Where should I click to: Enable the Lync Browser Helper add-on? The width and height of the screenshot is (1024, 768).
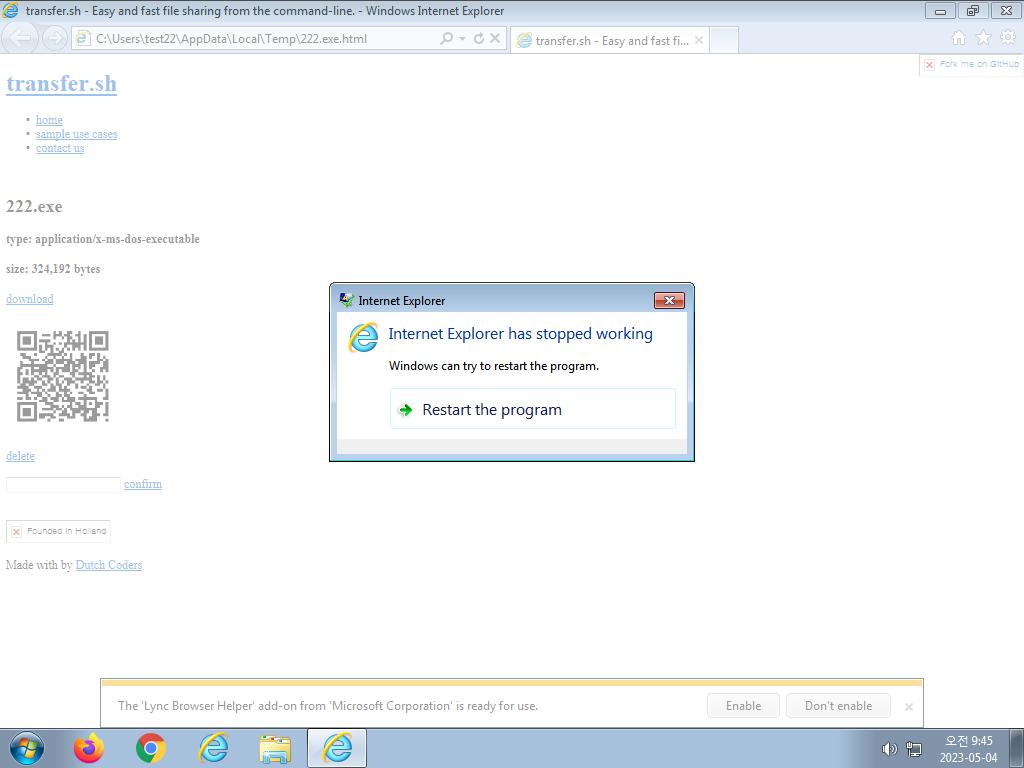tap(743, 706)
